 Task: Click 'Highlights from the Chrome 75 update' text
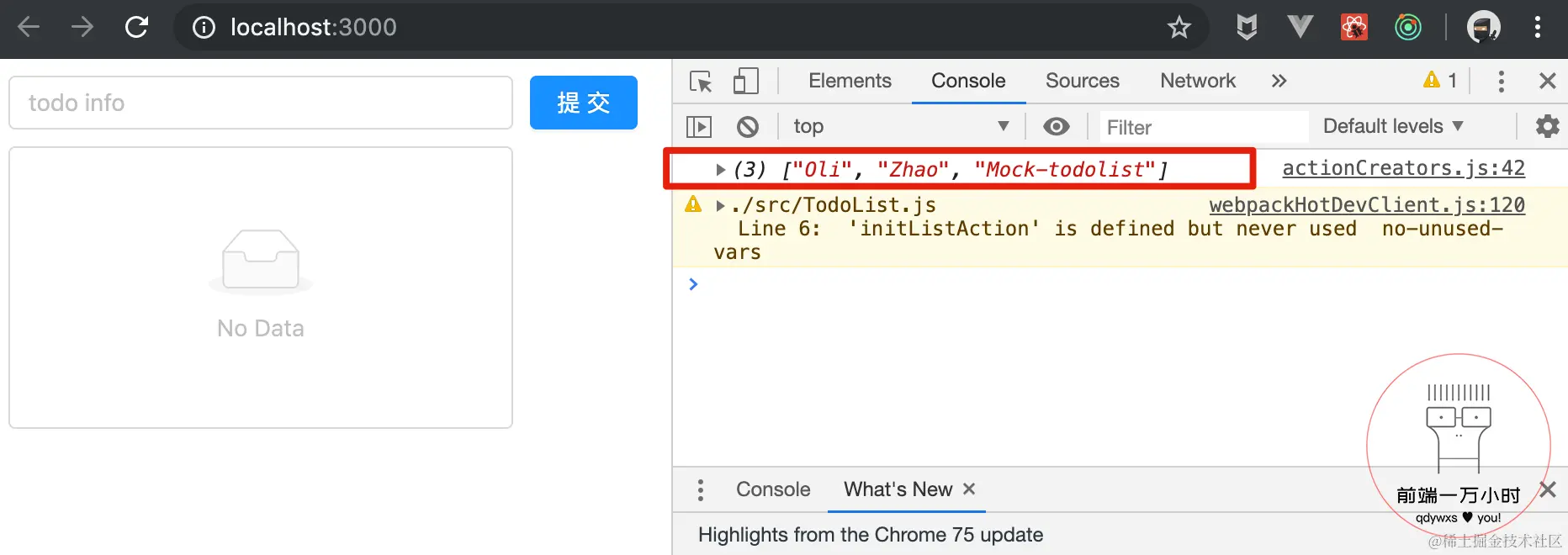click(871, 535)
